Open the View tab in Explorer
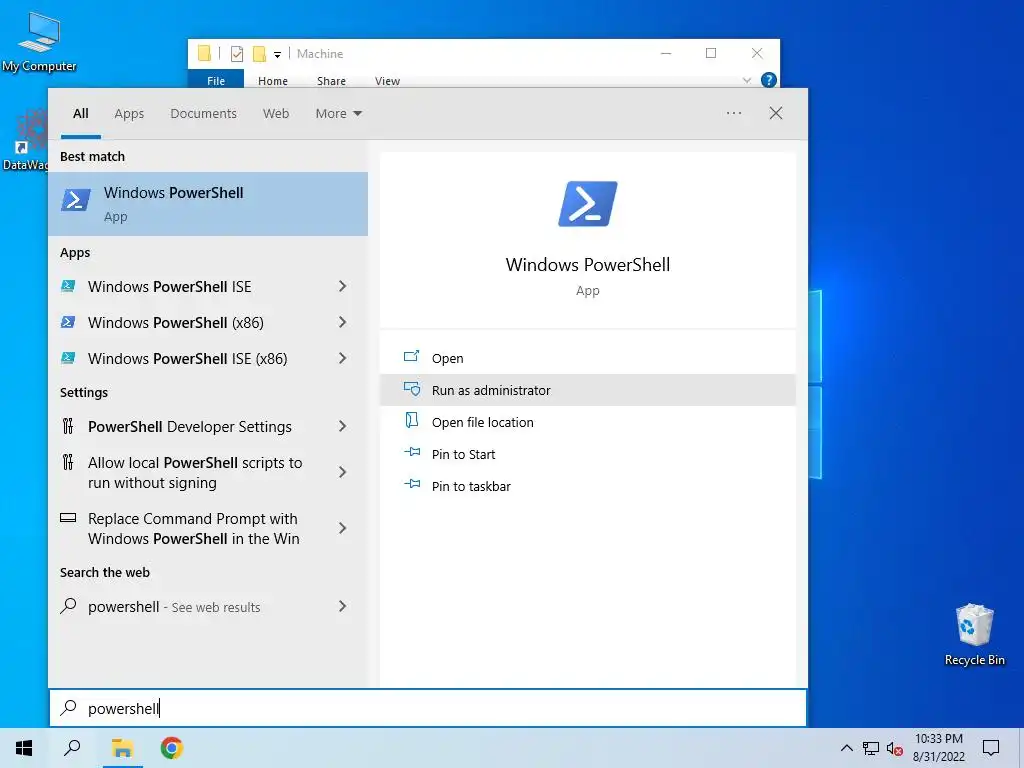The image size is (1024, 768). (x=387, y=81)
